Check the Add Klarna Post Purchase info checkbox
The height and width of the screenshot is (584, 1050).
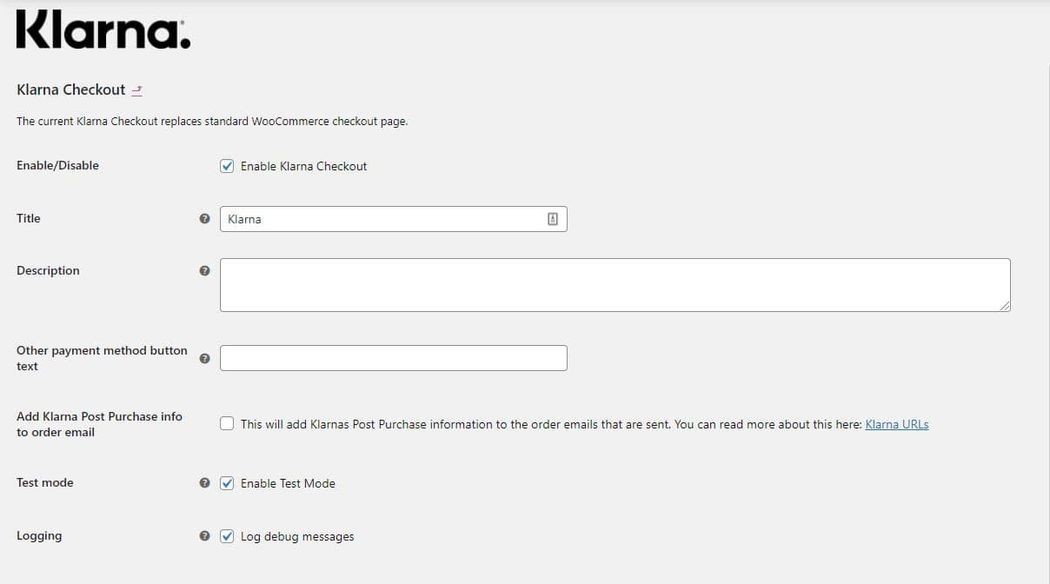227,424
